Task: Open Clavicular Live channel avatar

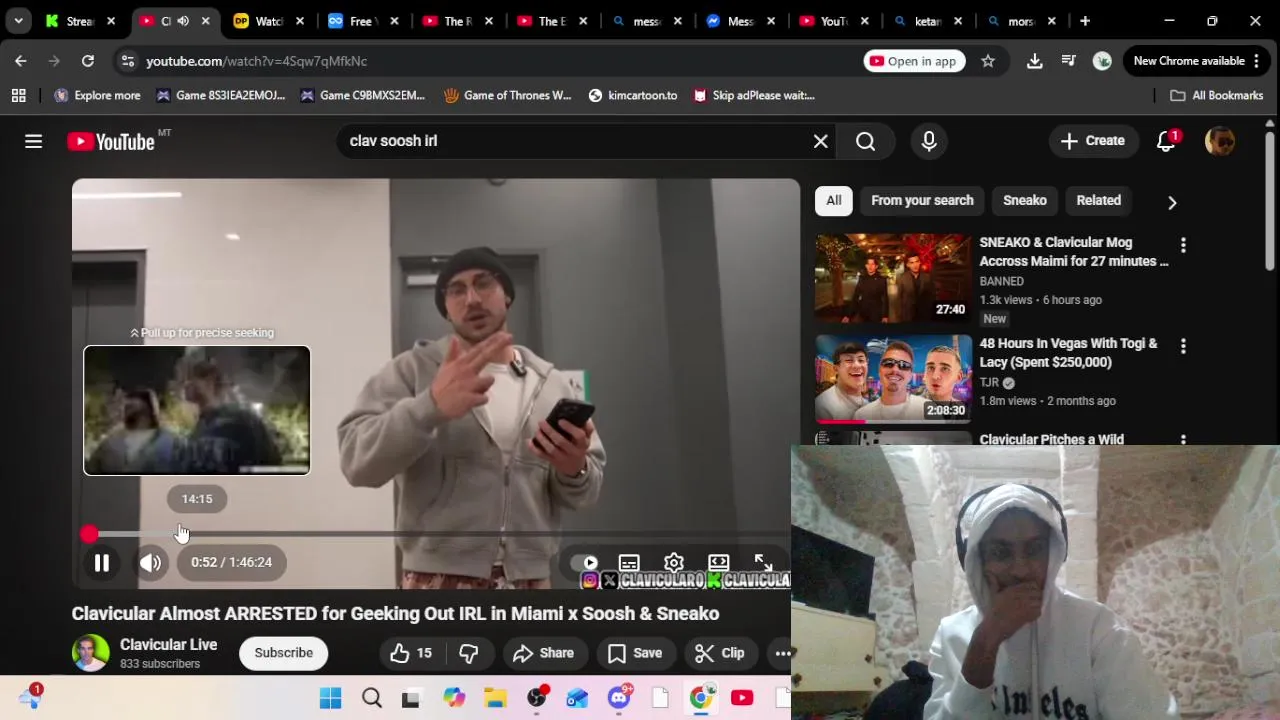Action: pos(90,653)
